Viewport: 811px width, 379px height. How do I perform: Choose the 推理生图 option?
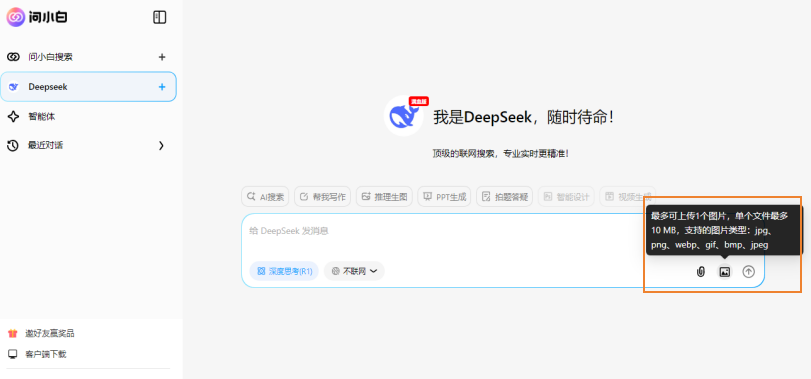coord(384,196)
